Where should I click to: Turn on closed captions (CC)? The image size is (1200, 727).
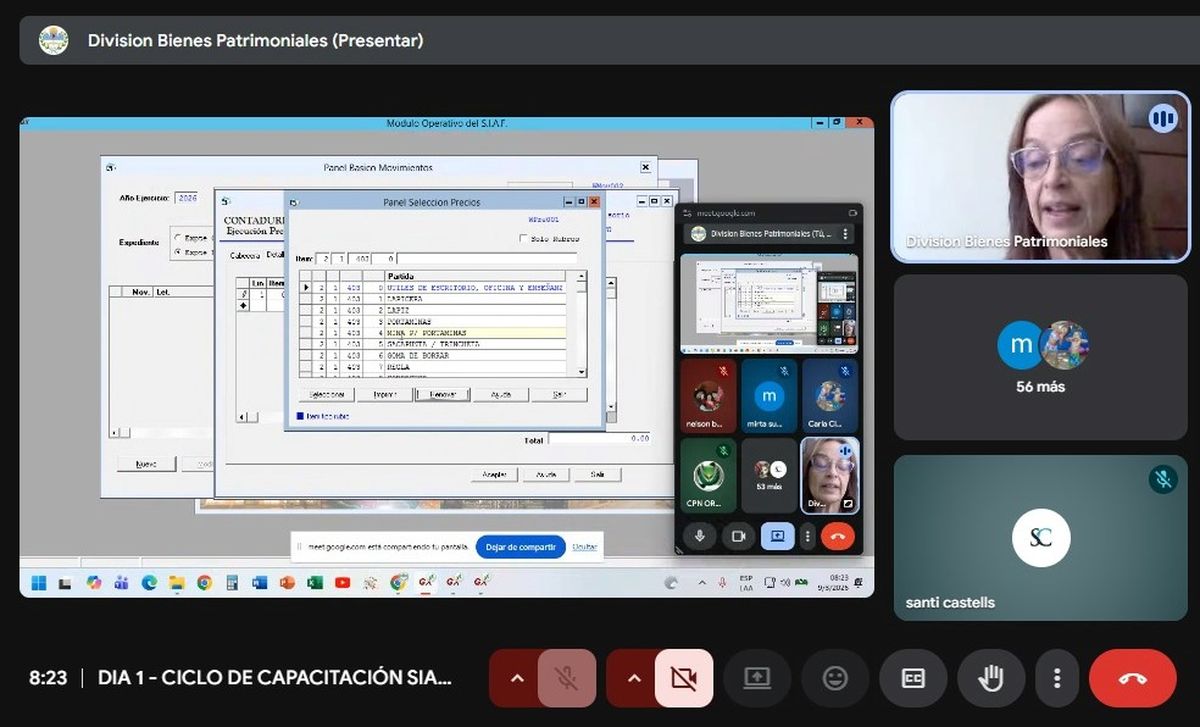(x=913, y=679)
